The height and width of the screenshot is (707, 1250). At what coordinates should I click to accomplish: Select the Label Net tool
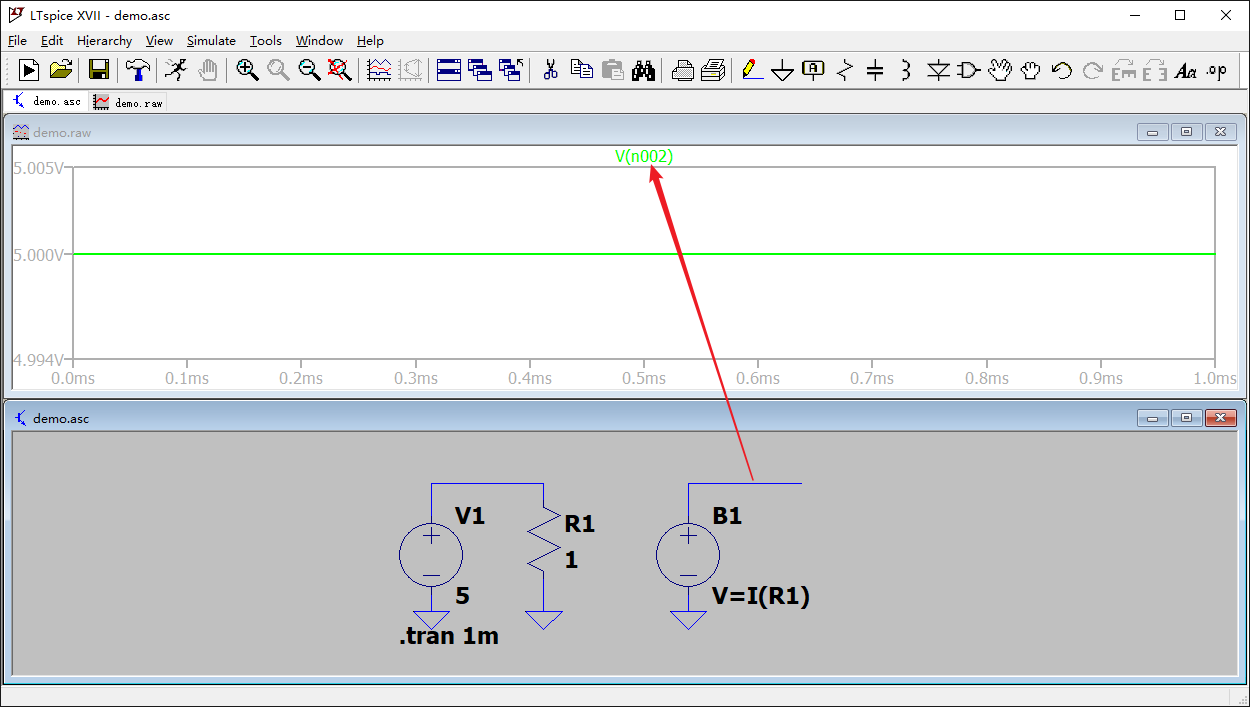coord(812,70)
